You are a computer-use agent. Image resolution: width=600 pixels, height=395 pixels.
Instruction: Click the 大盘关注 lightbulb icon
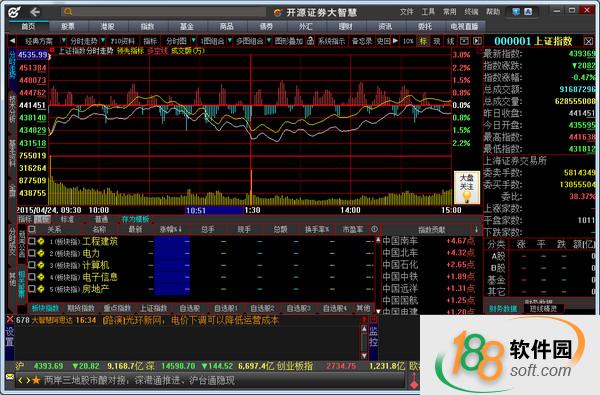(x=466, y=196)
